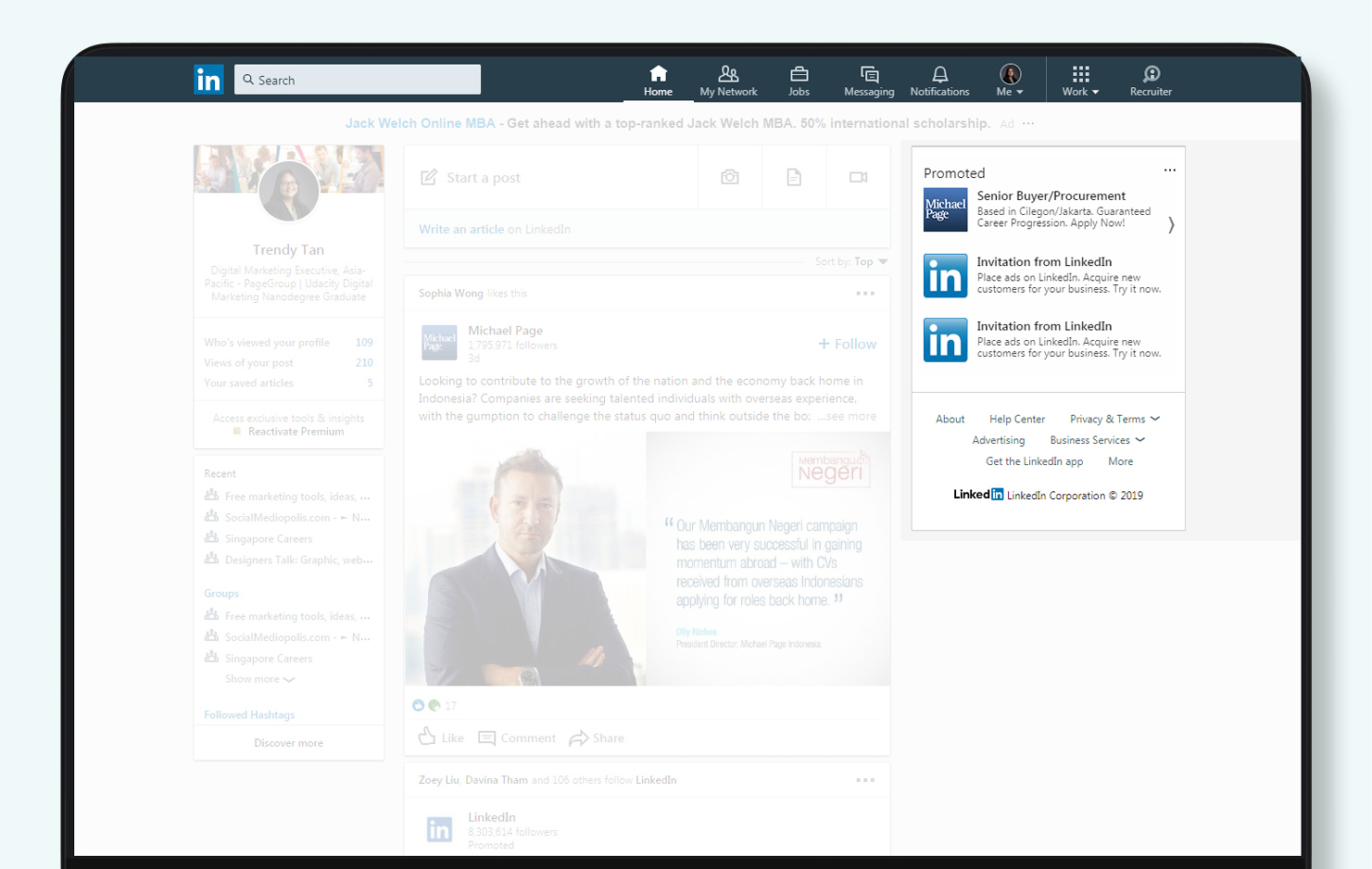This screenshot has height=869, width=1372.
Task: Open LinkedIn link above promoted feed post
Action: coord(656,780)
